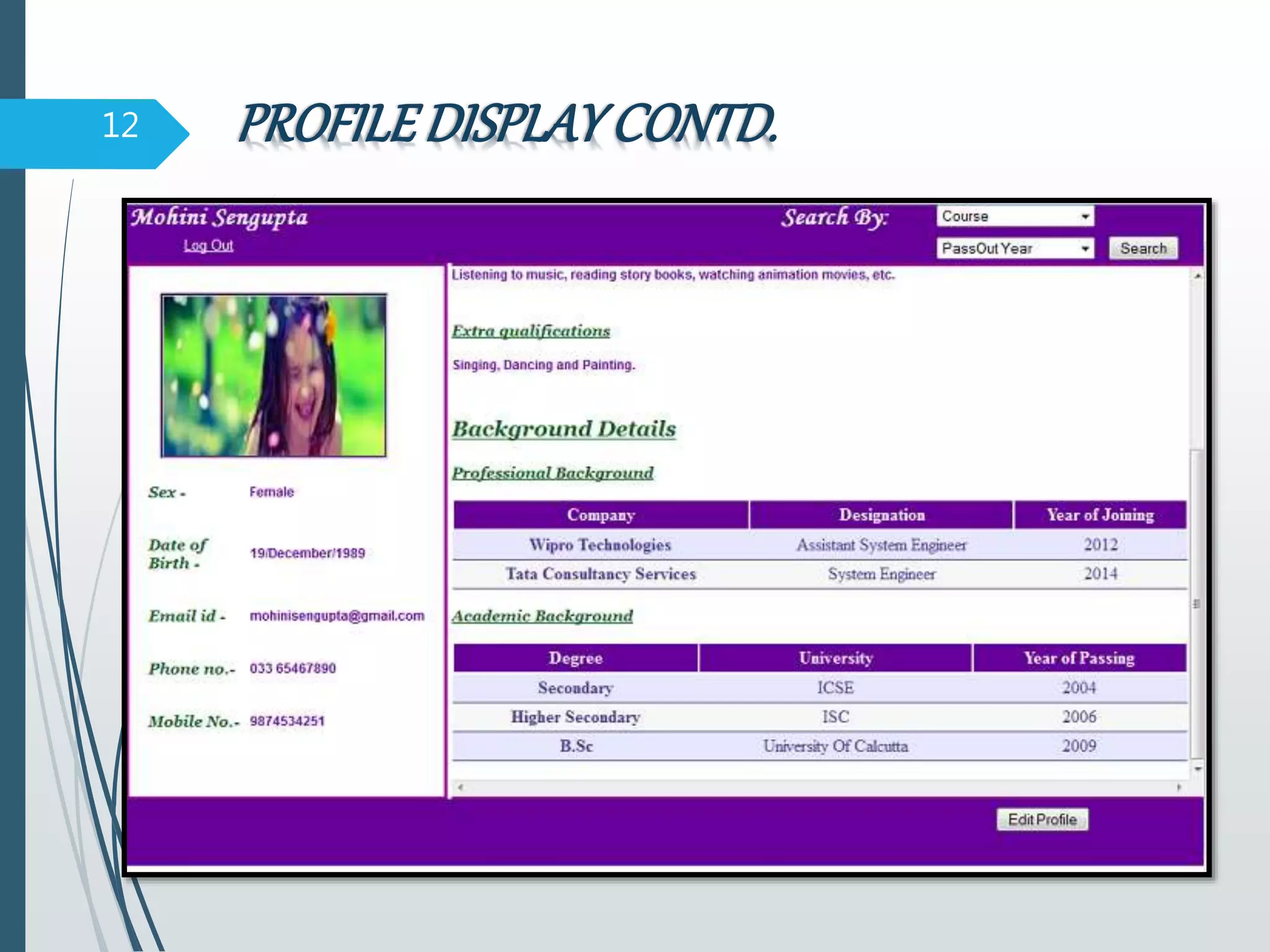Click the Edit Profile button
Screen dimensions: 1270x952
point(1042,819)
